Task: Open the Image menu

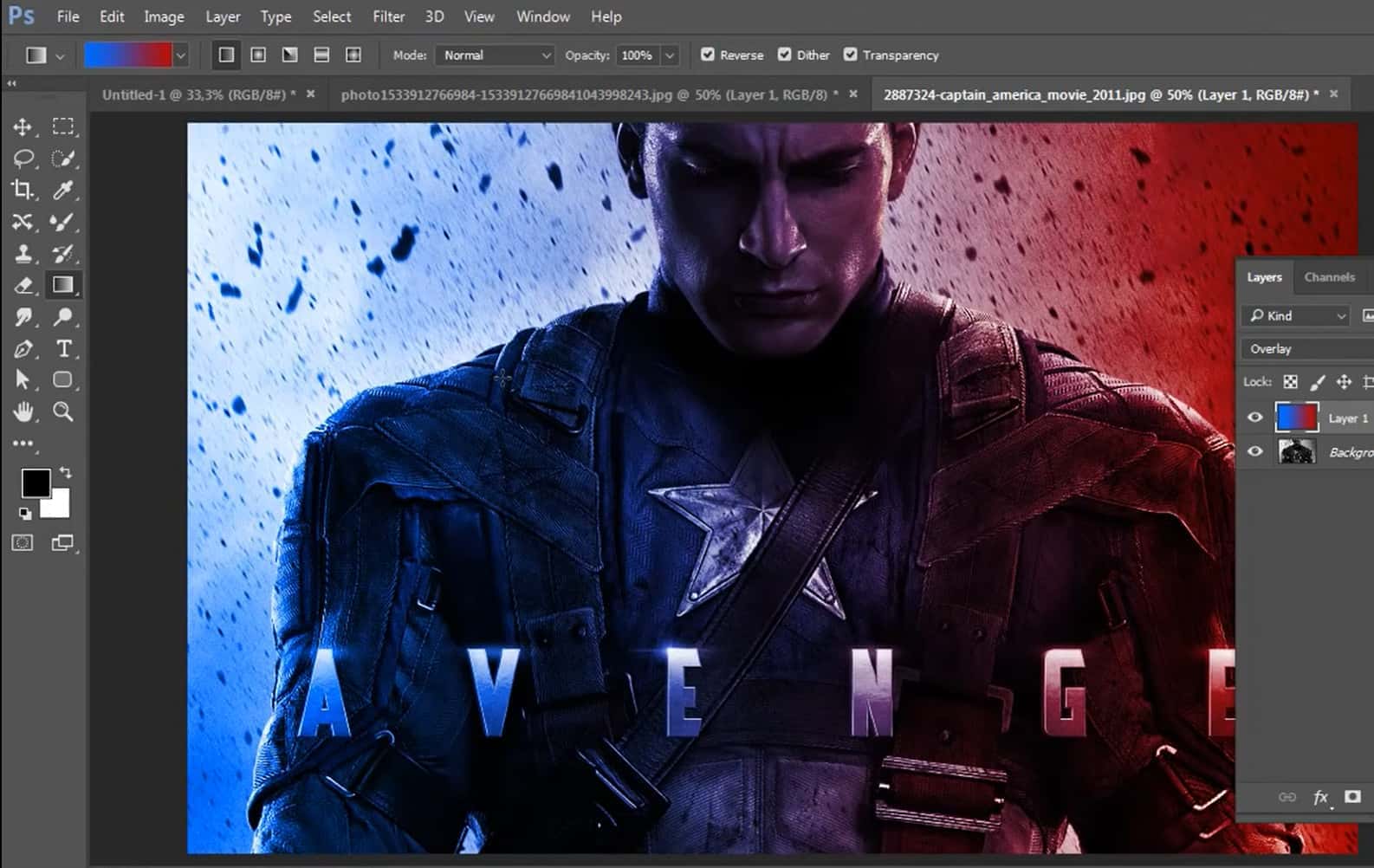Action: (x=164, y=16)
